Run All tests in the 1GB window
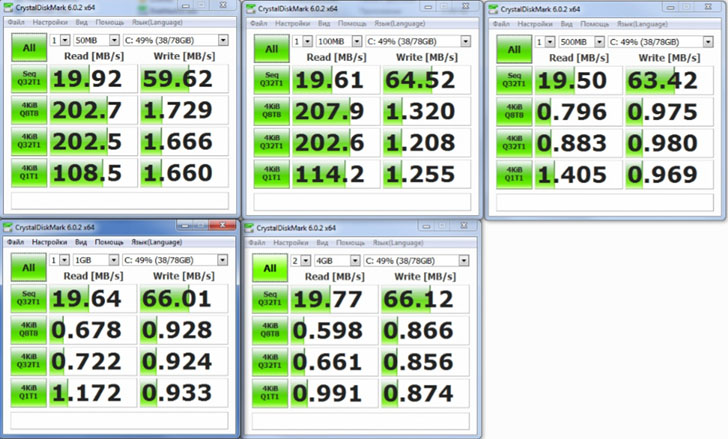728x439 pixels. tap(28, 268)
